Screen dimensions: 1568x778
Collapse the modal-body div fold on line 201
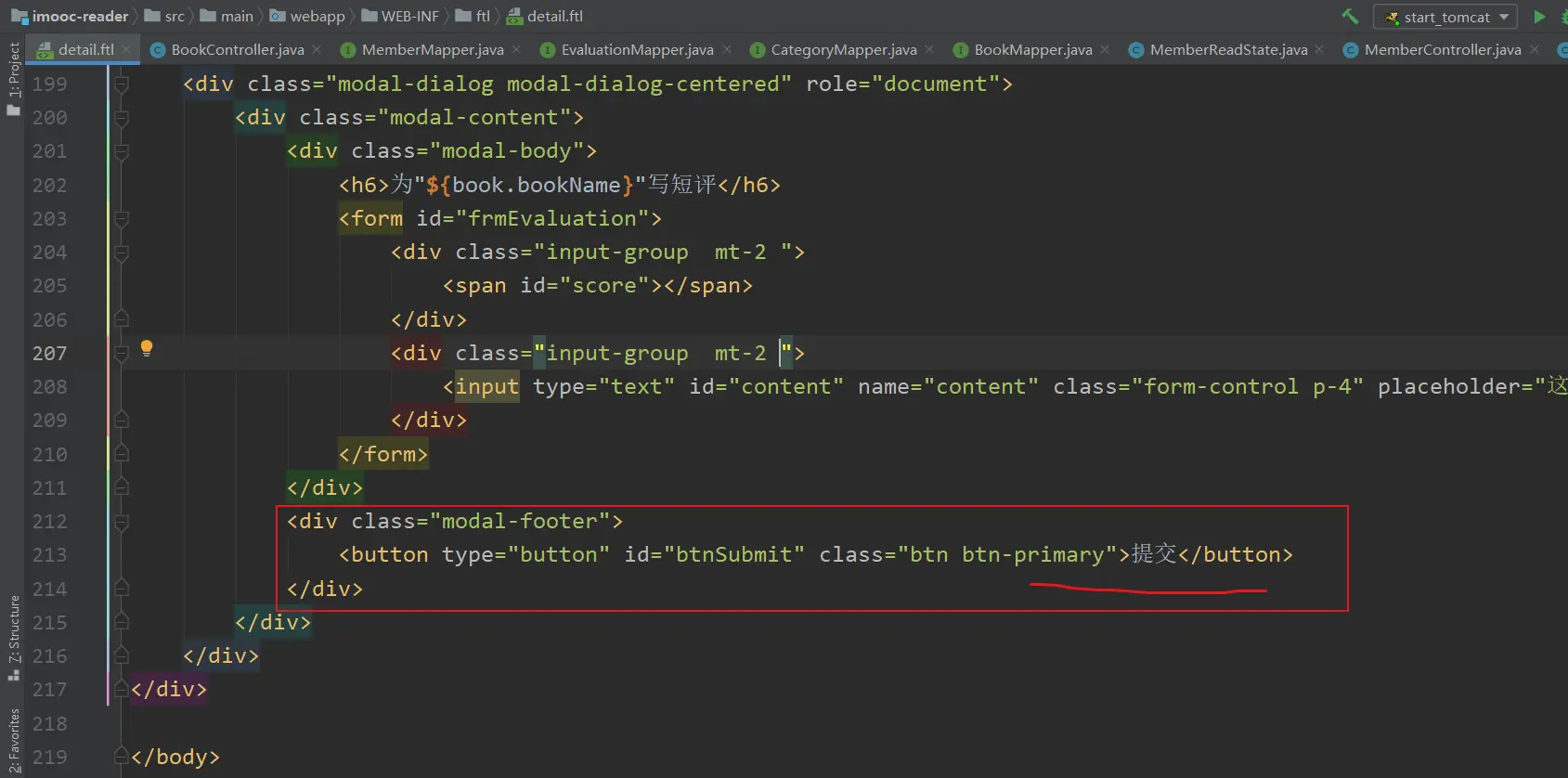[x=121, y=151]
